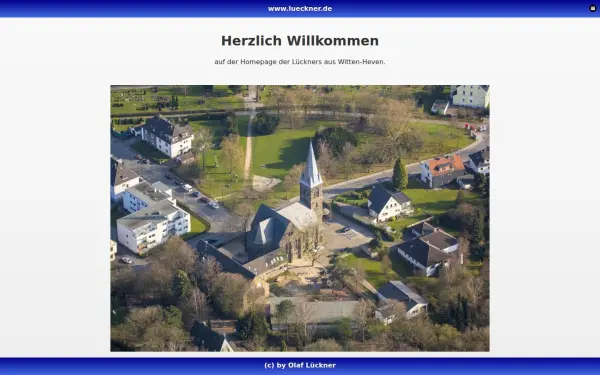Click the www.lueckner.de header title

click(x=300, y=8)
